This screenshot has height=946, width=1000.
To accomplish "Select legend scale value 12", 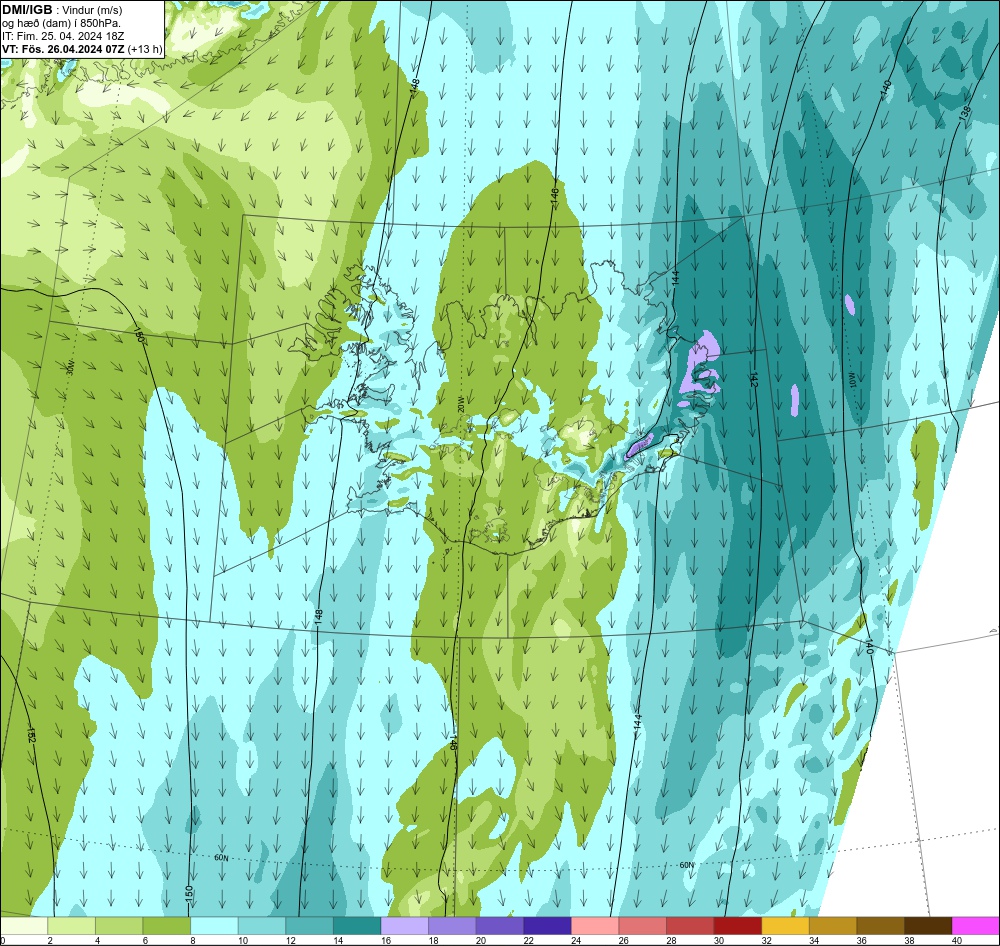I will click(291, 940).
